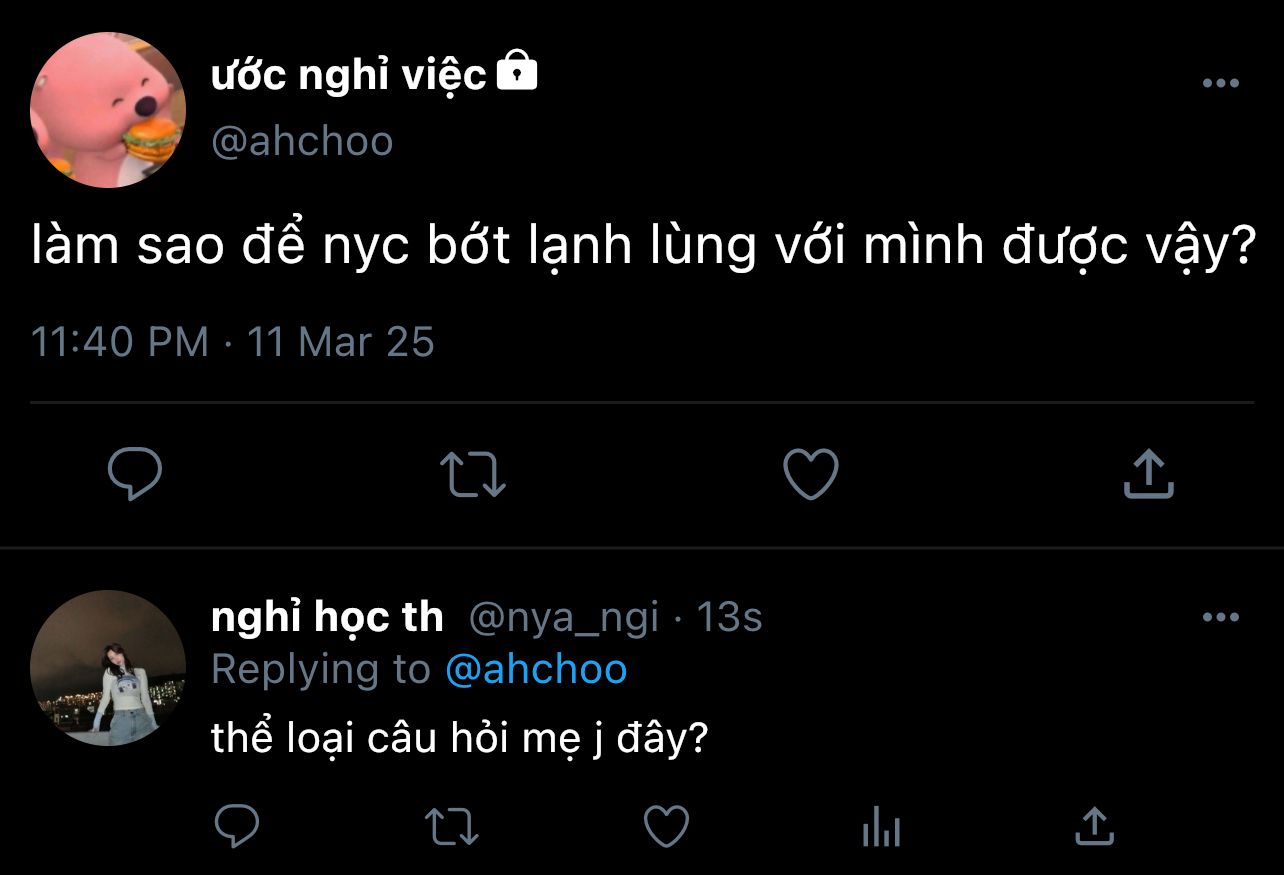This screenshot has width=1284, height=875.
Task: Open nya_ngi's profile photo
Action: click(108, 667)
